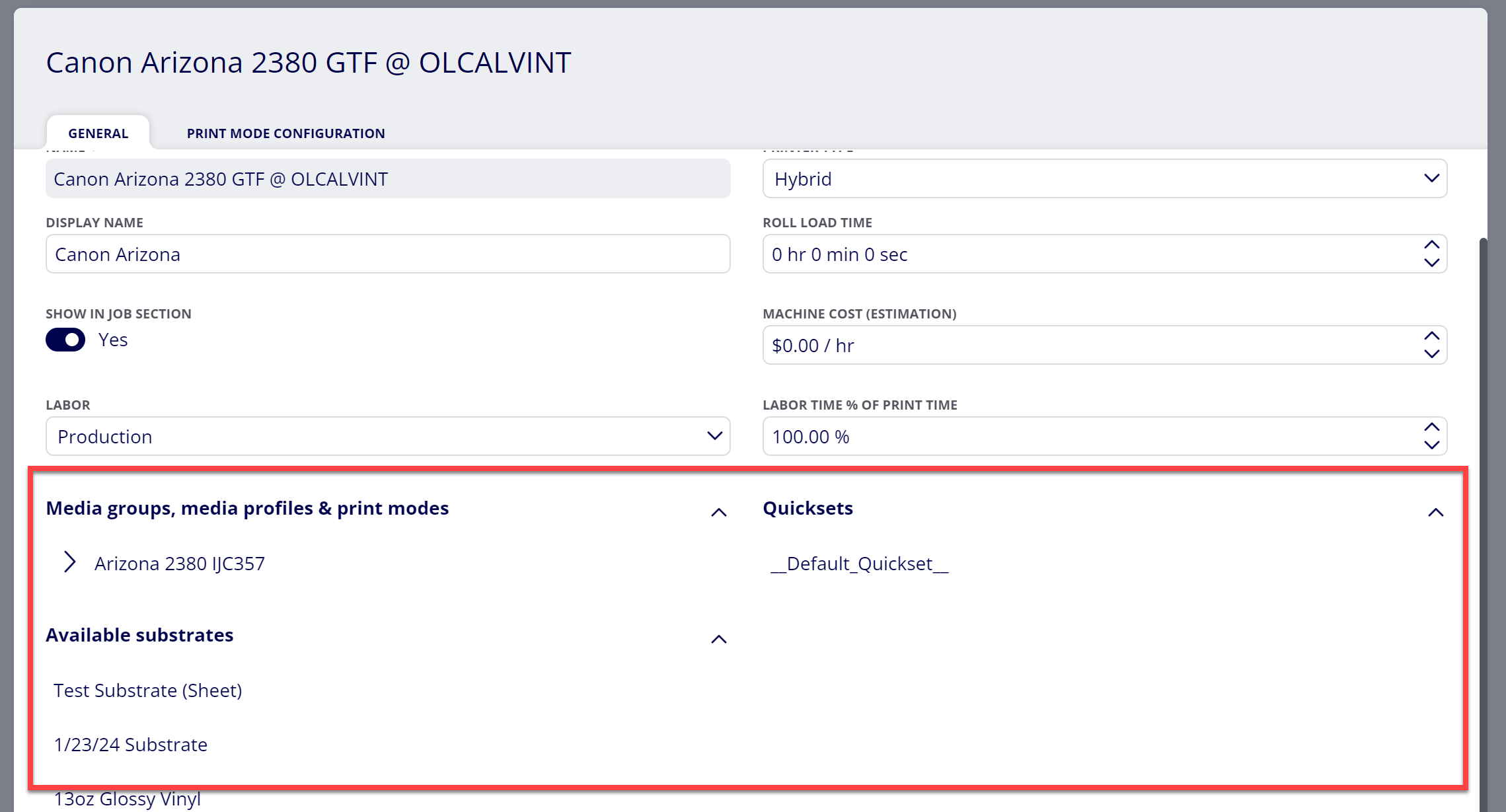The height and width of the screenshot is (812, 1506).
Task: Click the Roll Load Time field
Action: (1105, 254)
